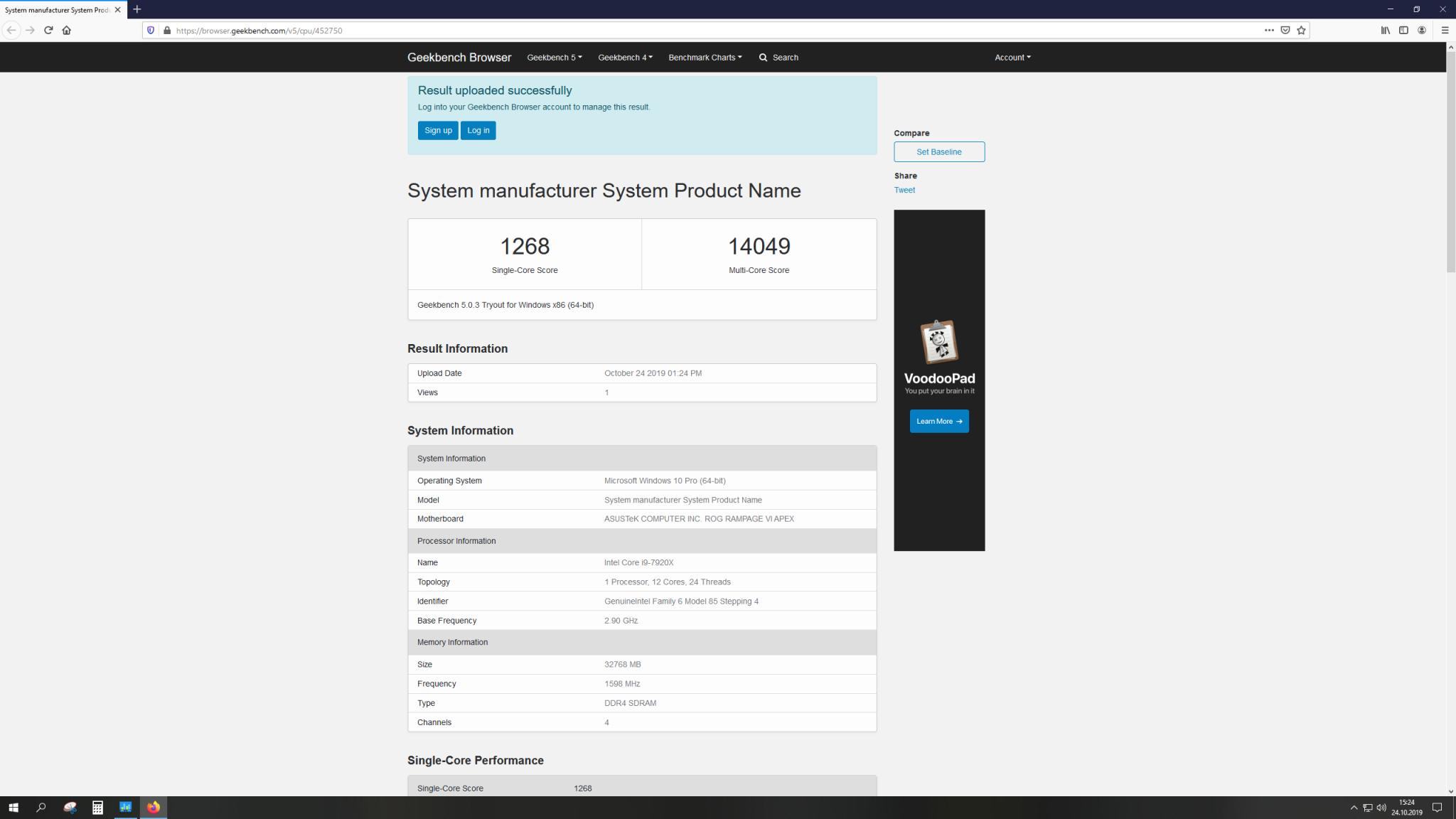Image resolution: width=1456 pixels, height=819 pixels.
Task: Click the search magnifier icon in navbar
Action: tap(763, 58)
